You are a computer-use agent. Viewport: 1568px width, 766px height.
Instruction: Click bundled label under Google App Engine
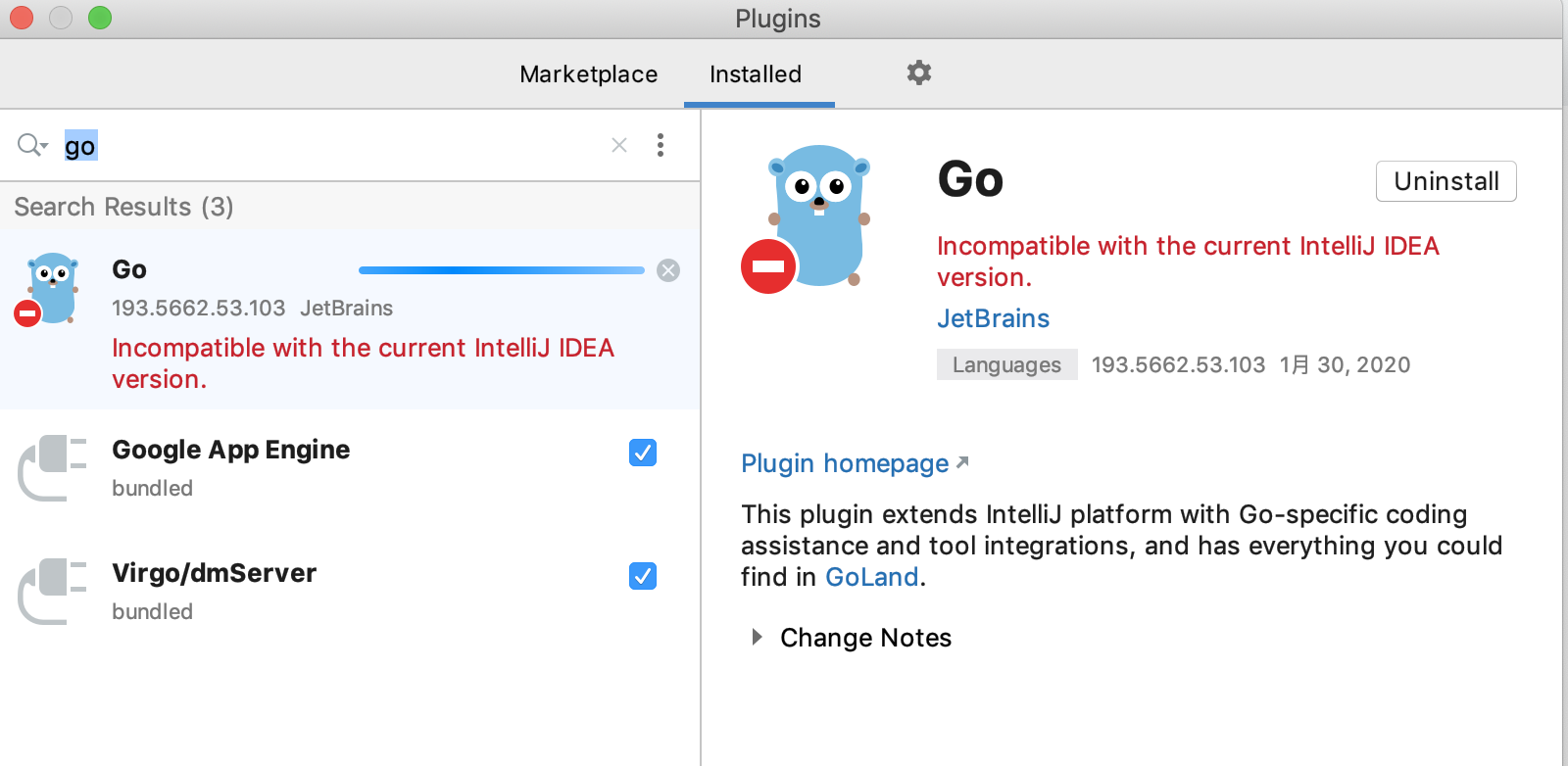153,488
